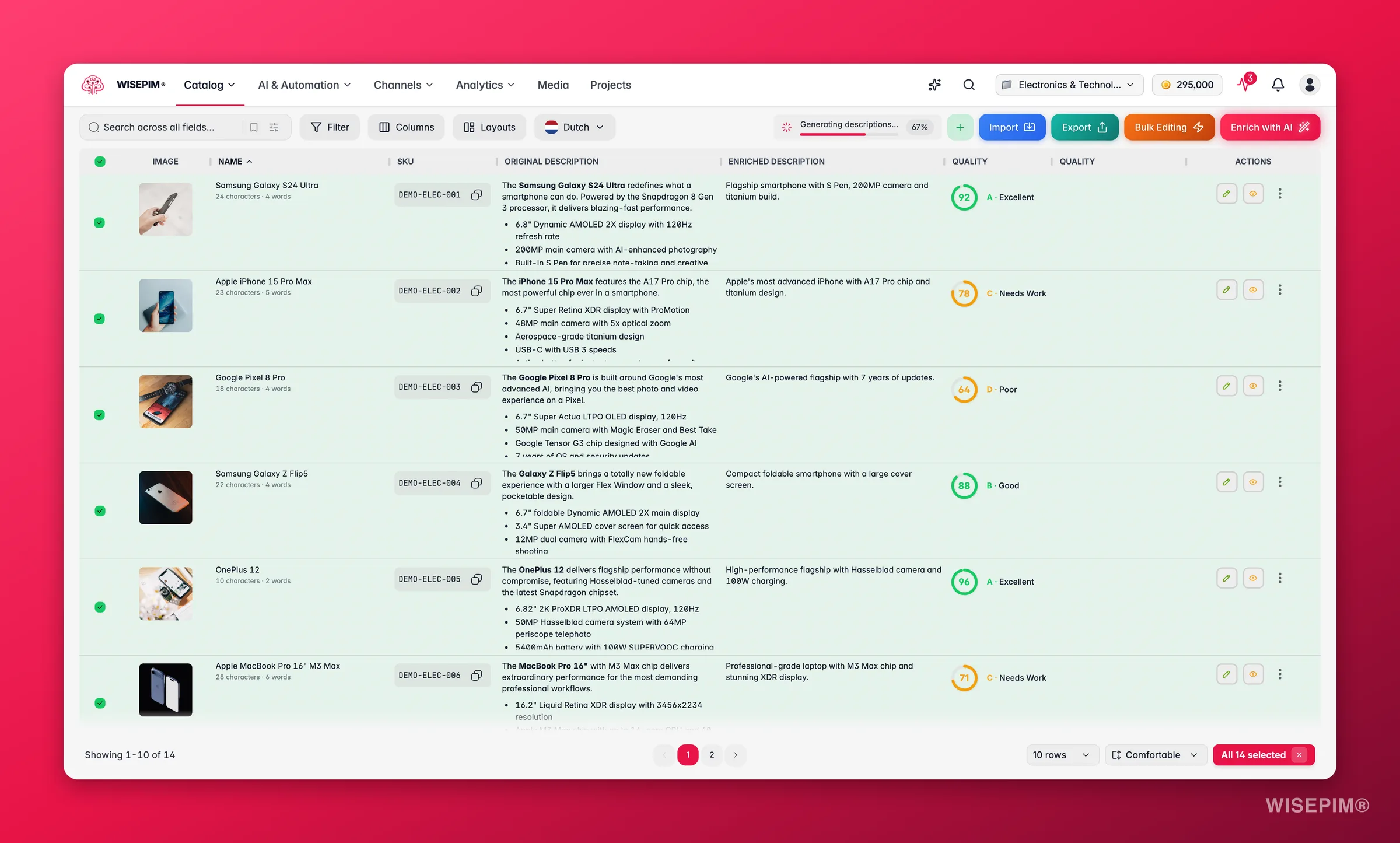Copy SKU DEMO-ELEC-006
Screen dimensions: 1400x843
click(477, 675)
